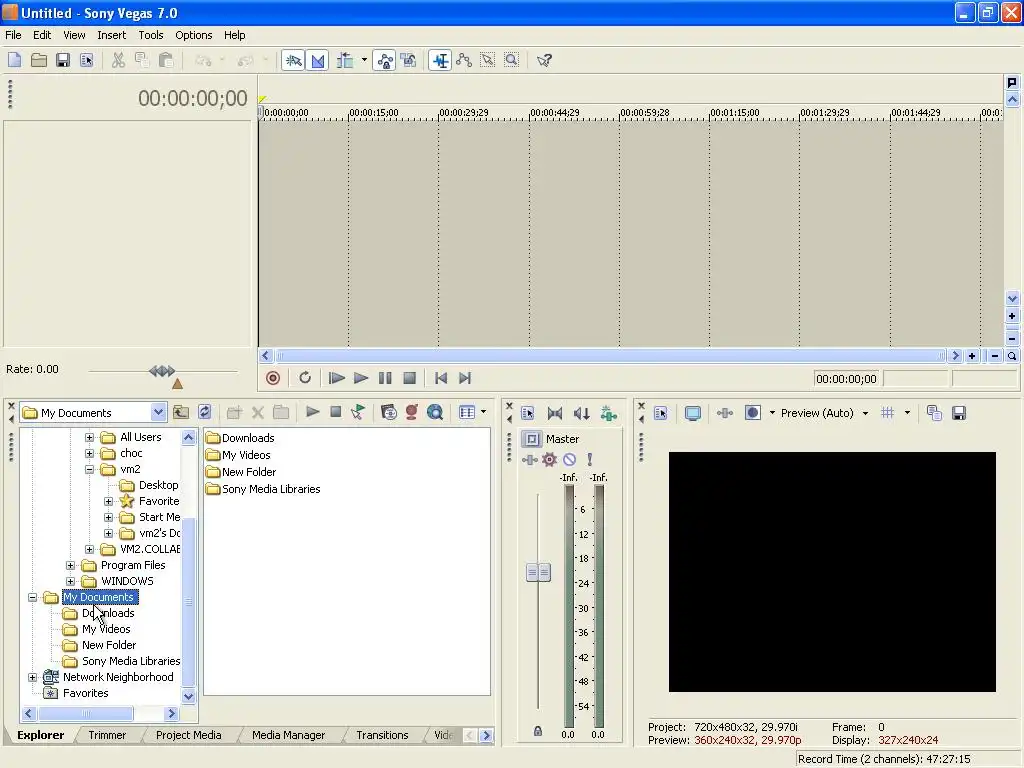Toggle Auto Preview in Explorer toolbar
The image size is (1024, 768).
358,412
